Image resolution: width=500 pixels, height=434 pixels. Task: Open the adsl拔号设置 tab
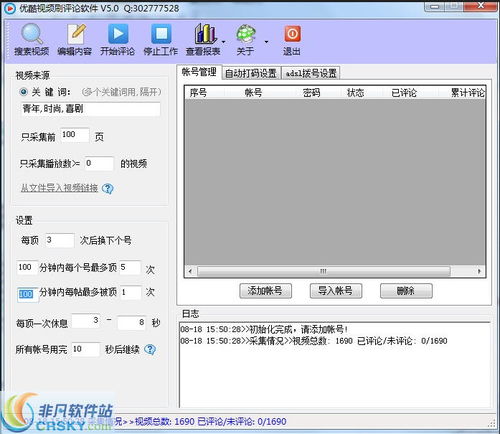311,73
